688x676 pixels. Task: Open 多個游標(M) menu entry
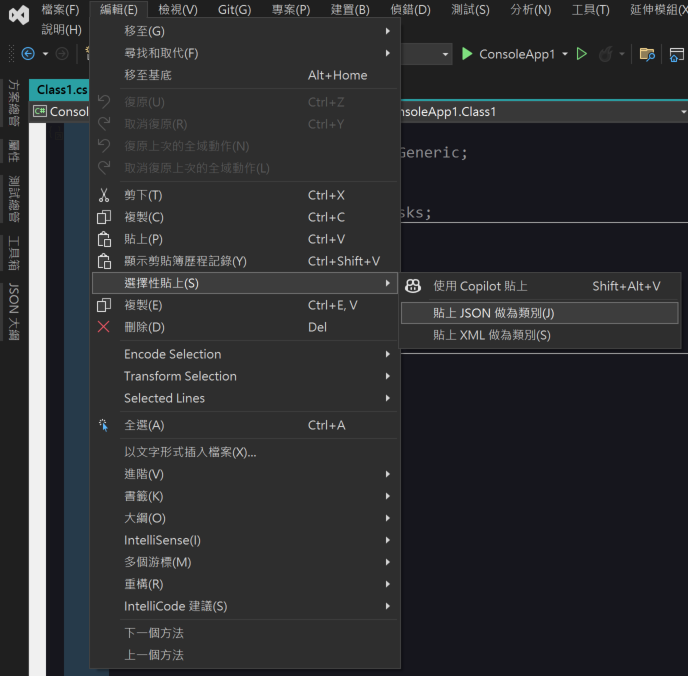tap(245, 562)
